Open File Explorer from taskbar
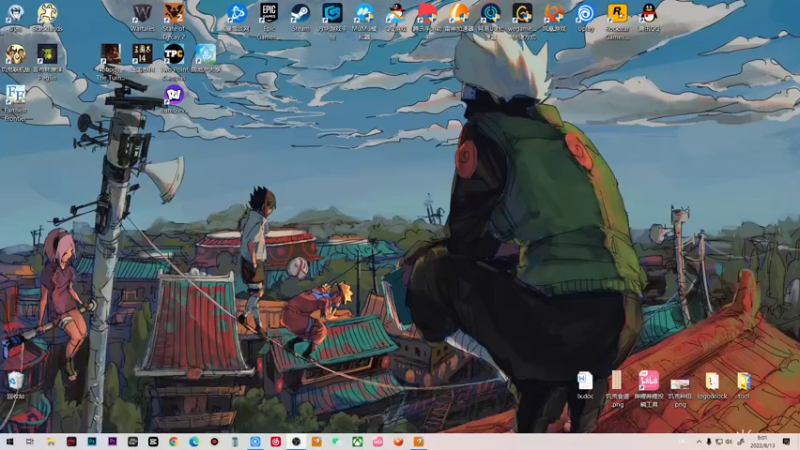Screen dimensions: 800x450 pos(51,442)
